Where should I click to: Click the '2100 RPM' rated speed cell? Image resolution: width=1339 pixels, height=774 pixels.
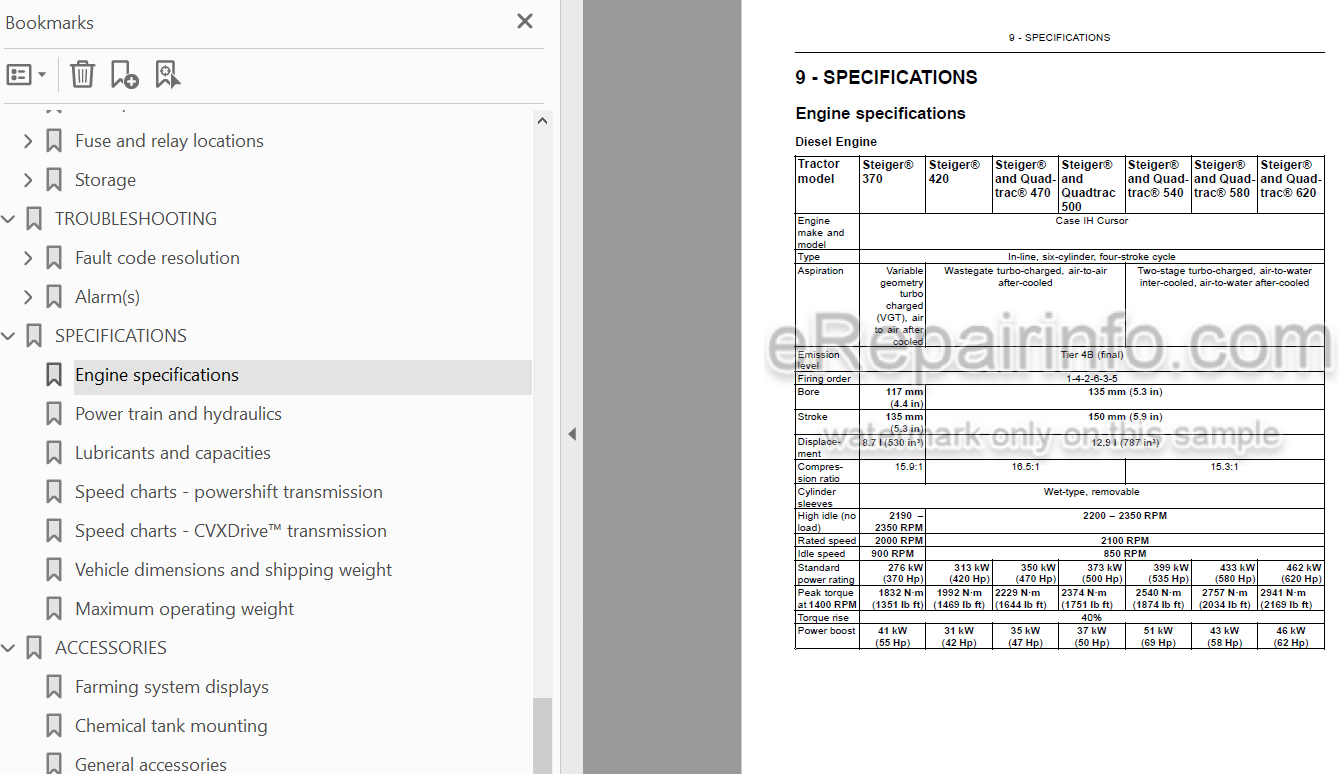coord(1124,541)
